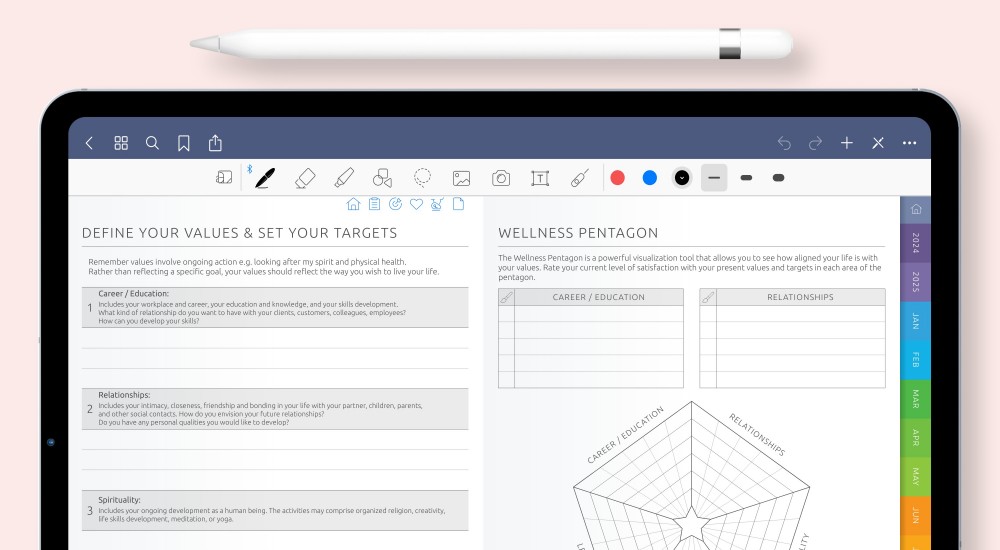Viewport: 1000px width, 550px height.
Task: Tap the page's blue home link icon
Action: coord(353,204)
